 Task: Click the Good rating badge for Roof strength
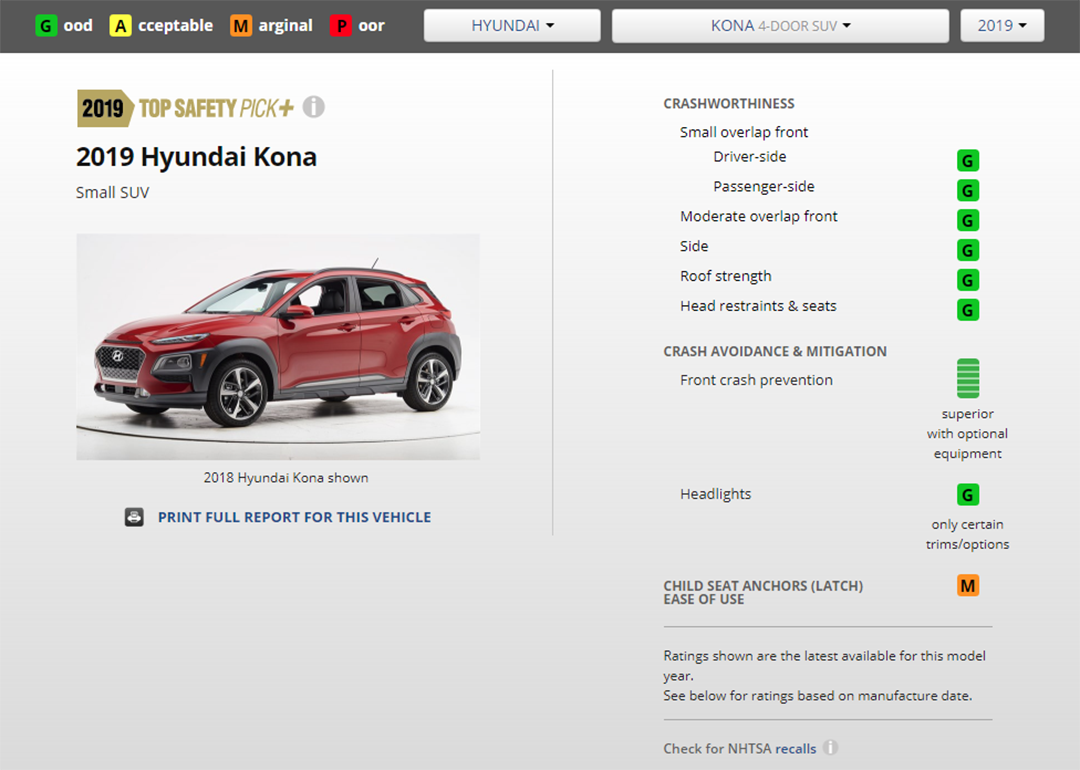[968, 280]
